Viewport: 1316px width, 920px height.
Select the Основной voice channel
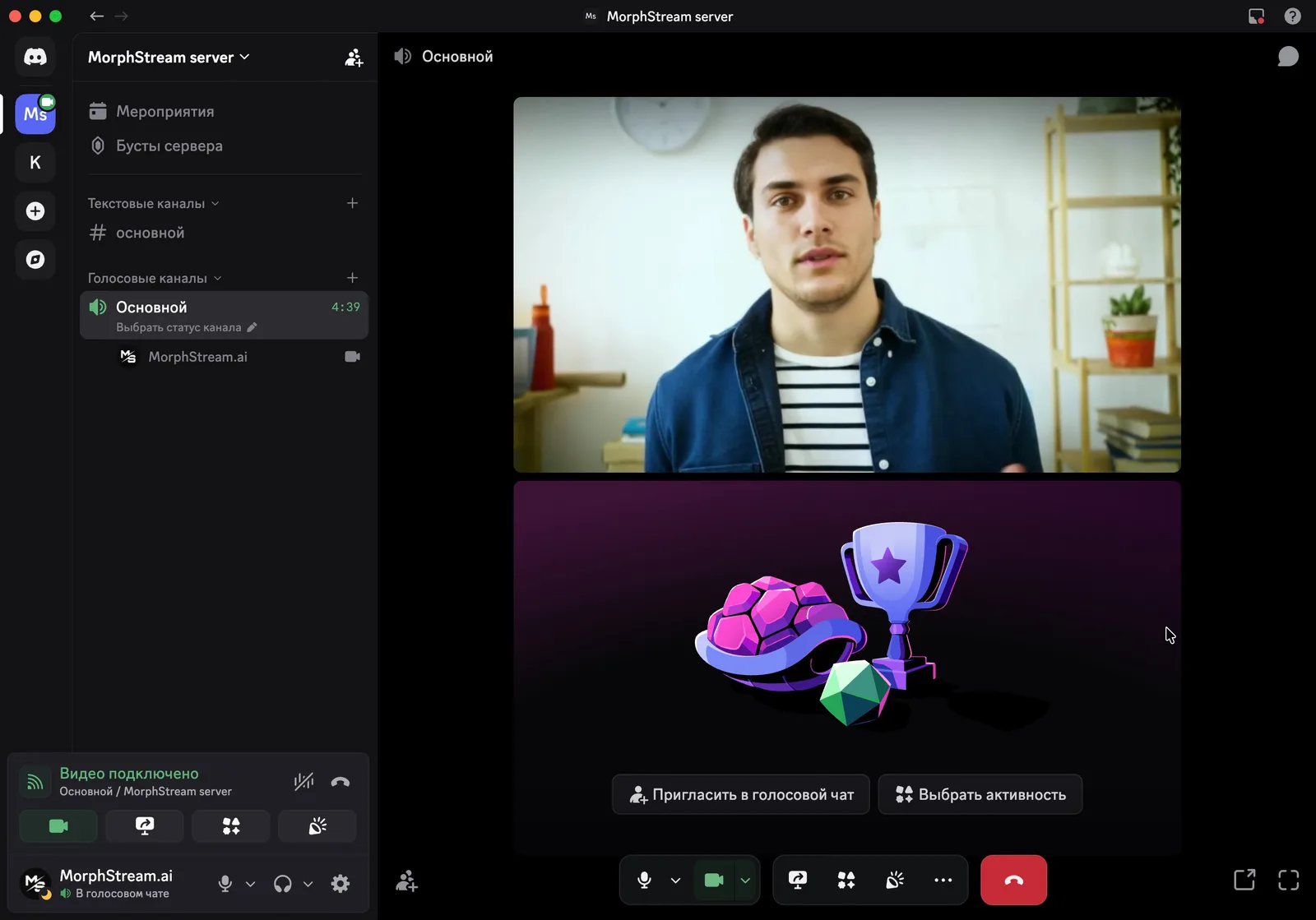click(224, 315)
